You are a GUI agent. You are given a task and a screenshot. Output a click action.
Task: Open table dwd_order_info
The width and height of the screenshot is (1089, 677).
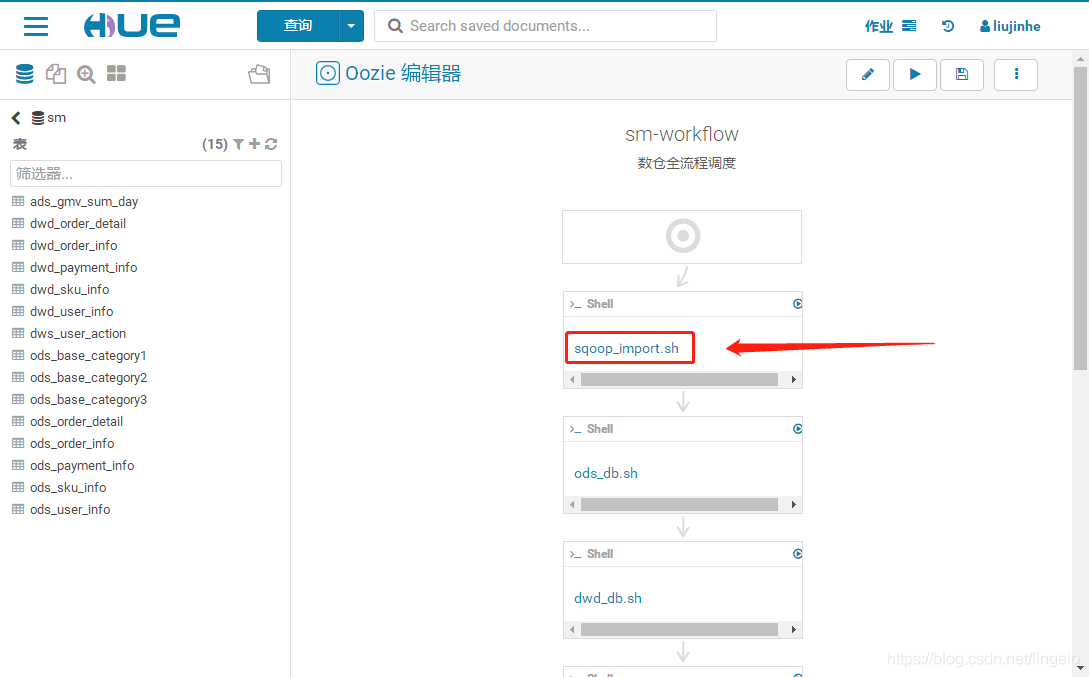(x=74, y=246)
